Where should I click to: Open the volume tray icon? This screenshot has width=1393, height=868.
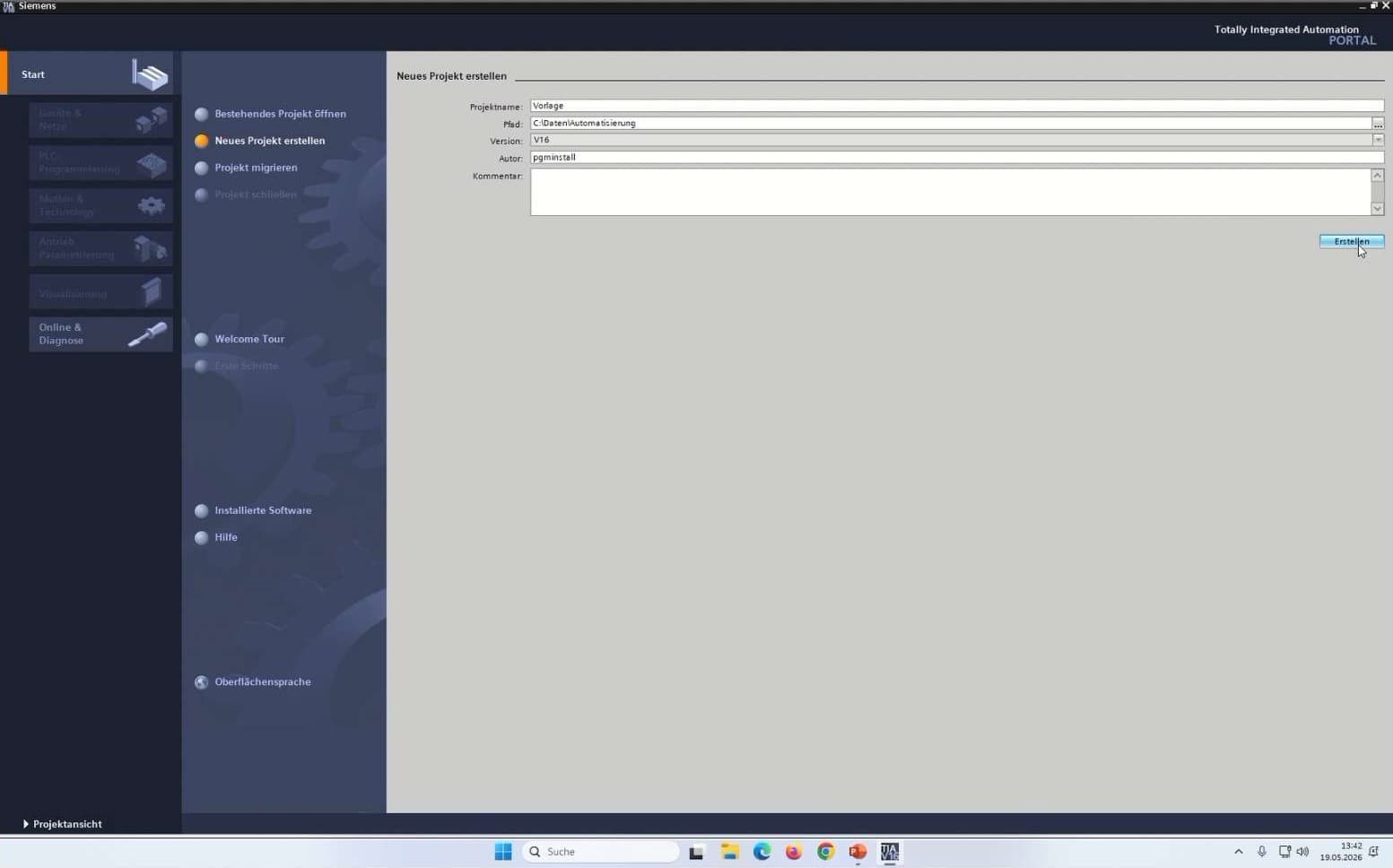pyautogui.click(x=1302, y=852)
